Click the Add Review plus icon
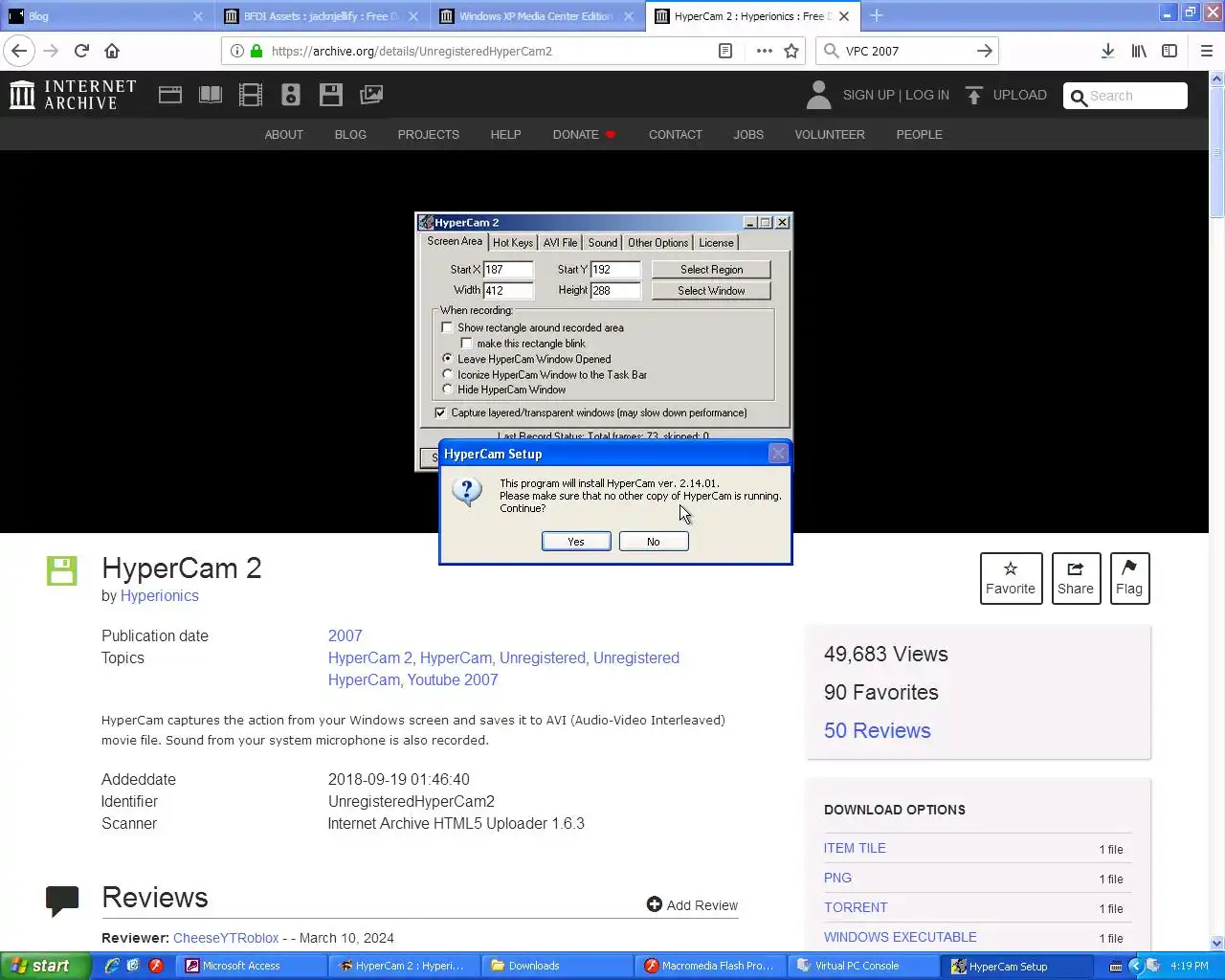The height and width of the screenshot is (980, 1225). pos(655,904)
